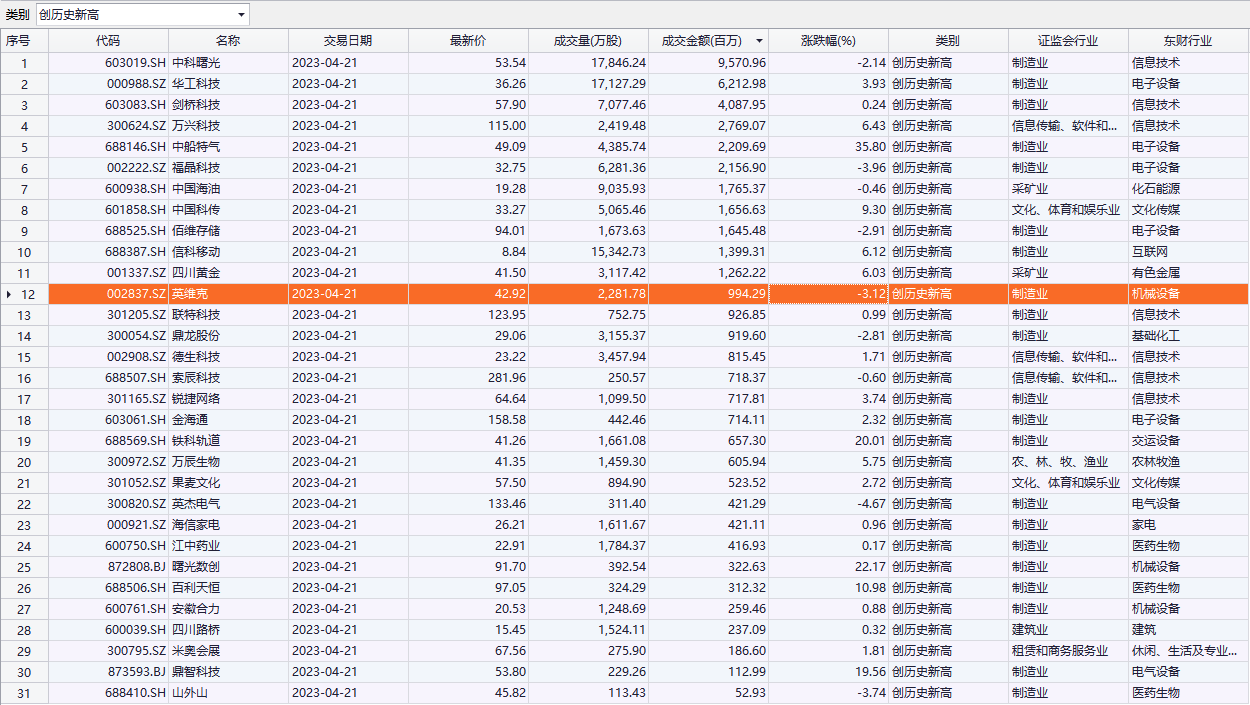Sort by 交易日期 column header
Viewport: 1250px width, 705px height.
click(x=348, y=41)
